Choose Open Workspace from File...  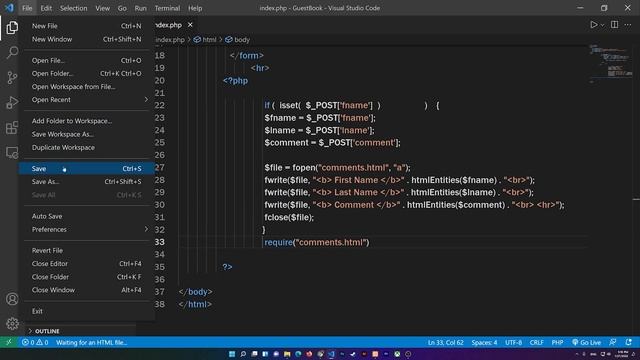pyautogui.click(x=87, y=87)
